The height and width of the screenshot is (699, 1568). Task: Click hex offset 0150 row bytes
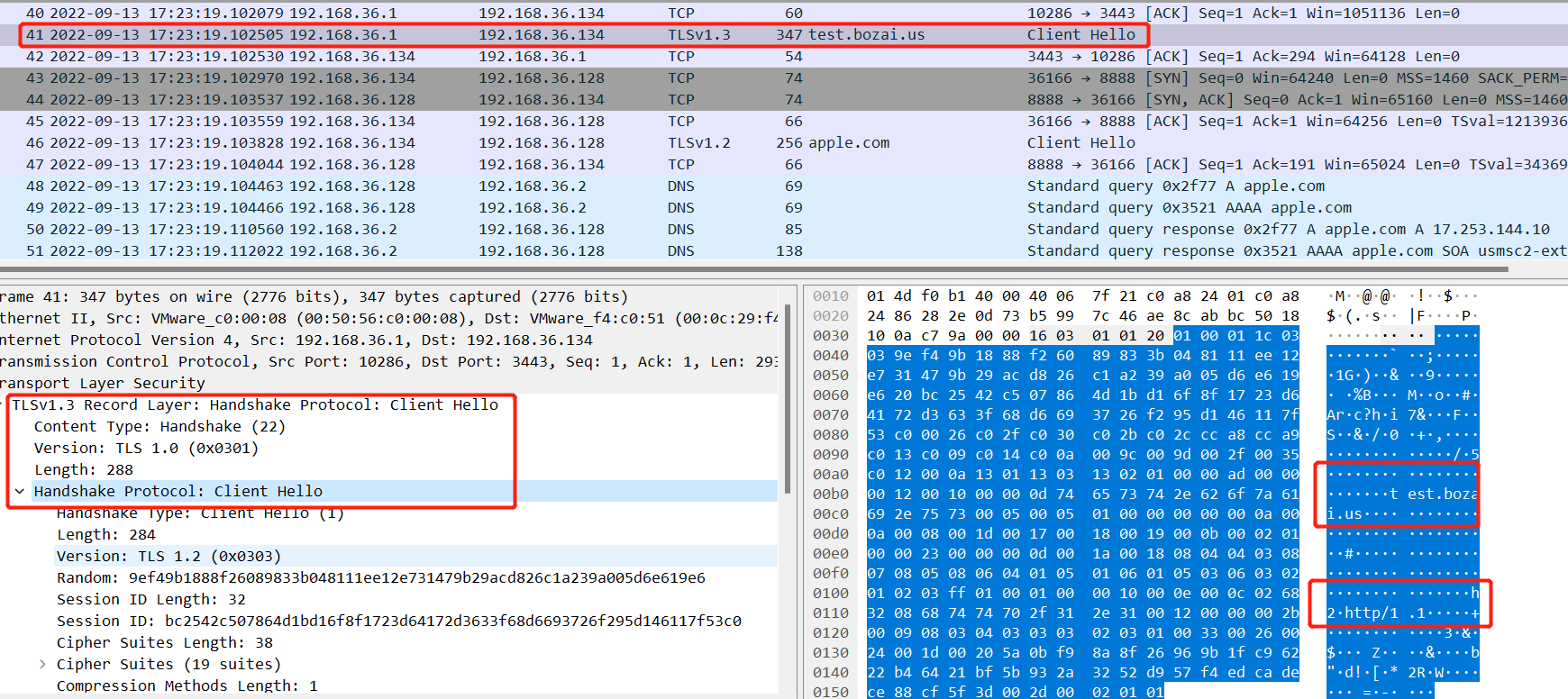(x=1015, y=692)
